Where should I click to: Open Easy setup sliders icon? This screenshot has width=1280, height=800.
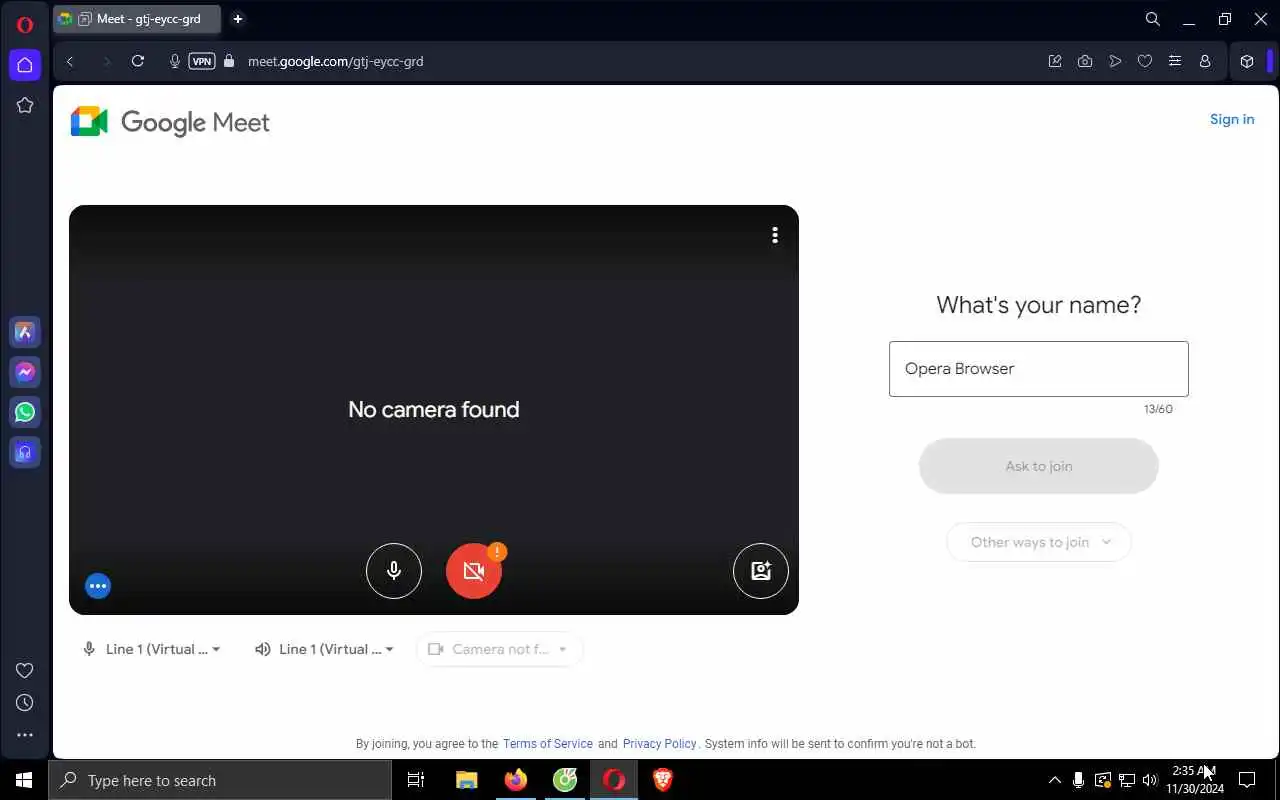click(x=1175, y=61)
